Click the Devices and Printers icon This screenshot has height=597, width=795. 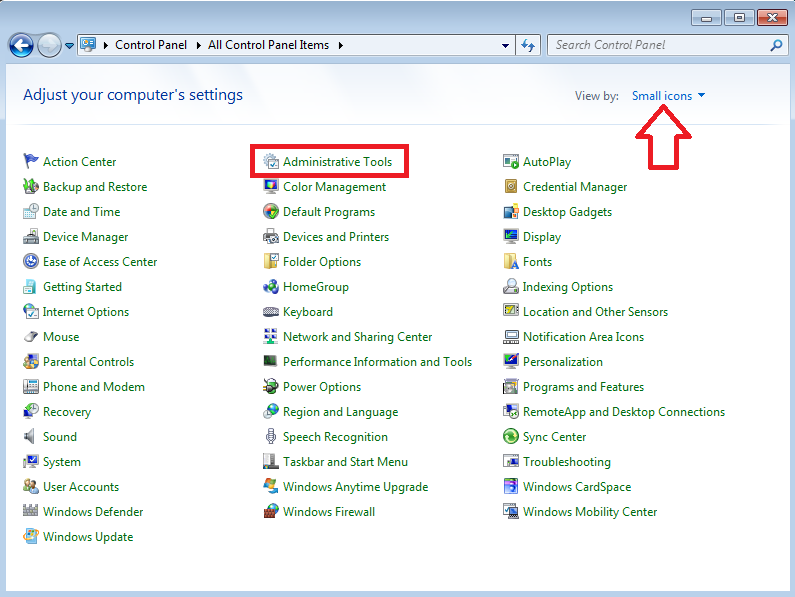[x=271, y=236]
